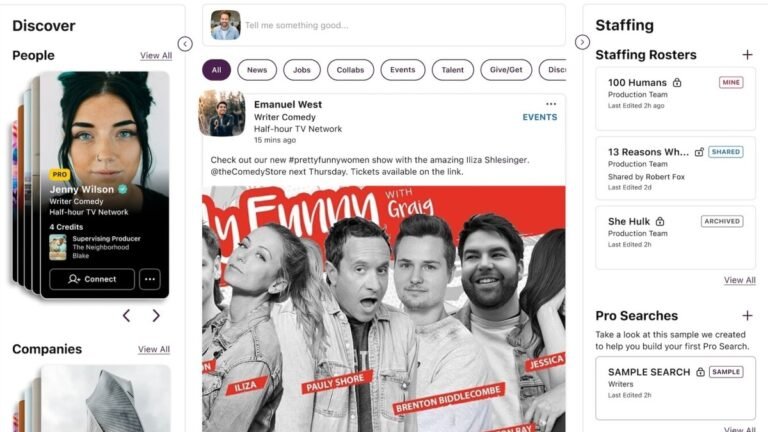Show next person card with right chevron
This screenshot has width=768, height=432.
[x=156, y=316]
